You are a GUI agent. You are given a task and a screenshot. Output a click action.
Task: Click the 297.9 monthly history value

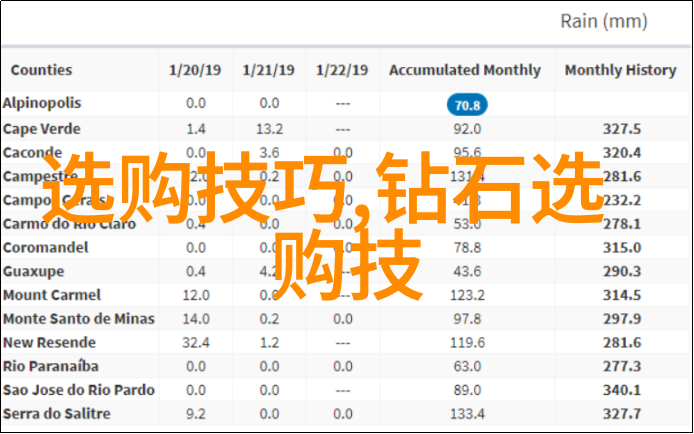pos(622,319)
